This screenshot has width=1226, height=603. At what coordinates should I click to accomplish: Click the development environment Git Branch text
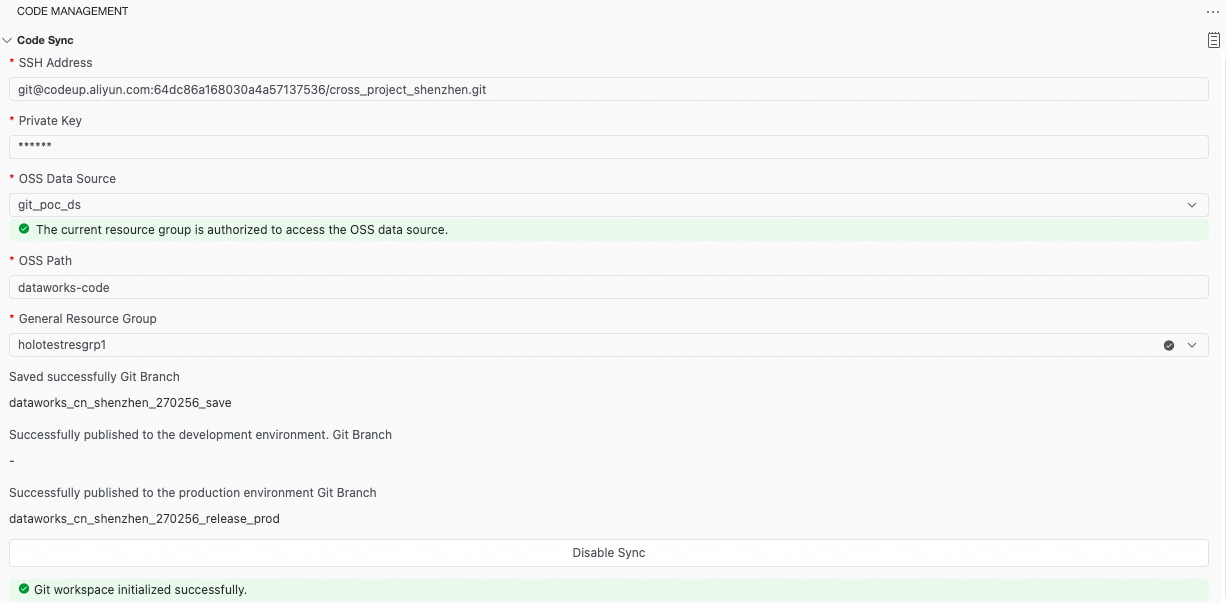200,435
